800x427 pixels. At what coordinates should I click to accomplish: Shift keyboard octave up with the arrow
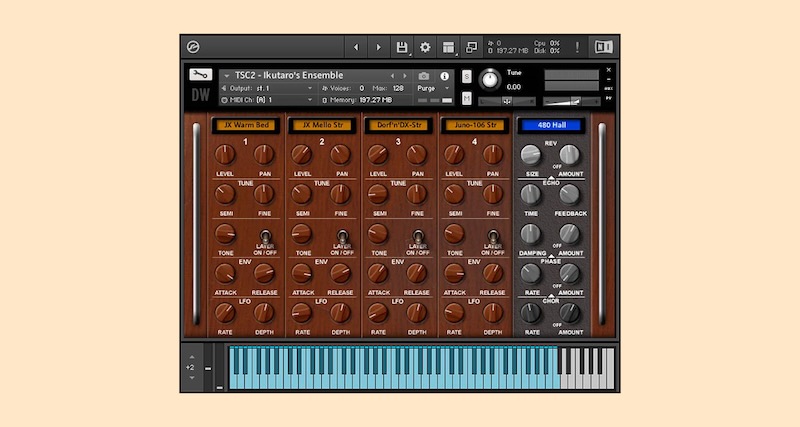click(x=192, y=357)
